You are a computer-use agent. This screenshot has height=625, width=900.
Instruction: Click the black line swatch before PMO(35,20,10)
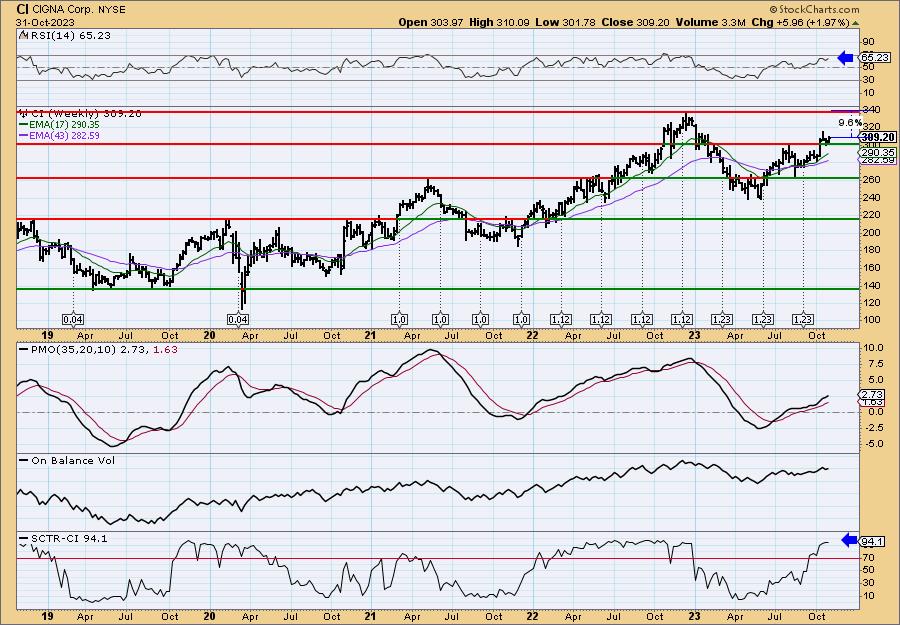pyautogui.click(x=23, y=350)
